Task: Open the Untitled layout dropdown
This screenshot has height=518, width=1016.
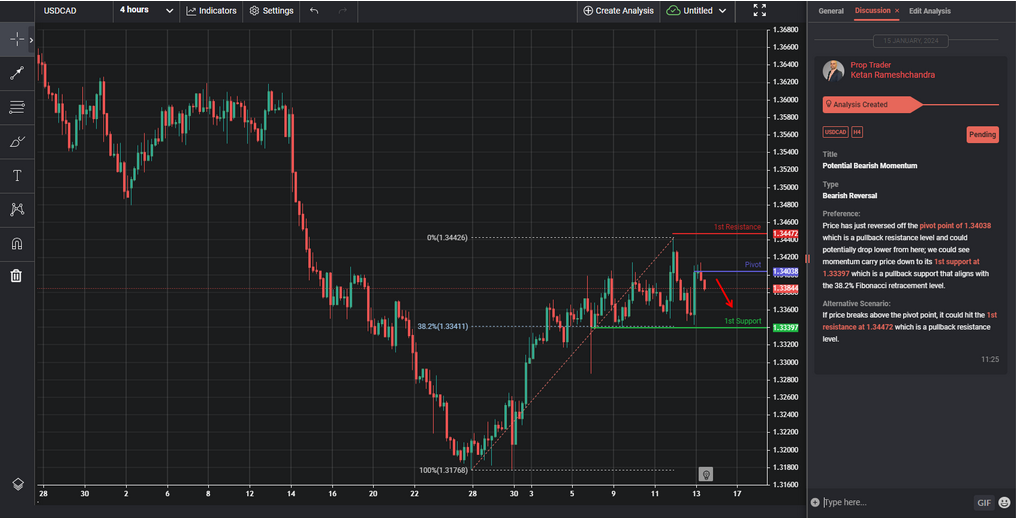Action: tap(697, 10)
